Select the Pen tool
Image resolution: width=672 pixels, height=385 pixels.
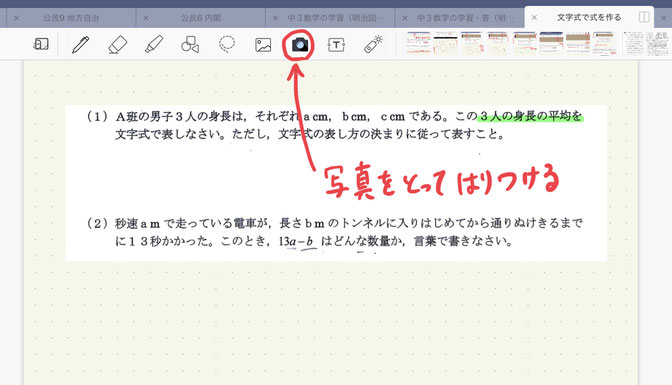[x=80, y=44]
